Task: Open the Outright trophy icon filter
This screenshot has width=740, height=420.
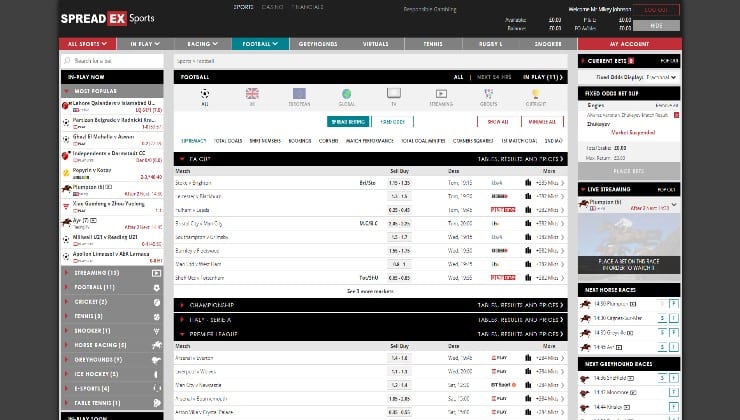Action: (x=536, y=93)
